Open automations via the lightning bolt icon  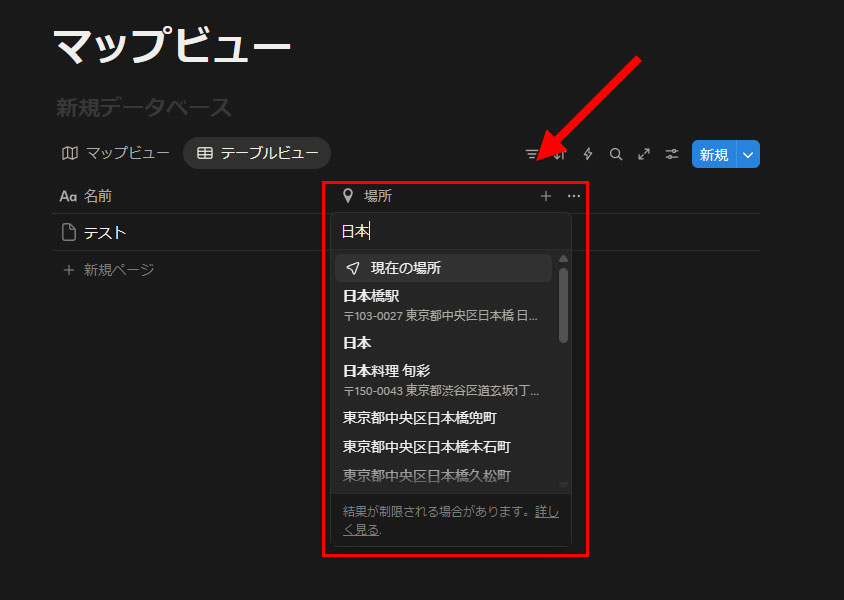pyautogui.click(x=588, y=154)
